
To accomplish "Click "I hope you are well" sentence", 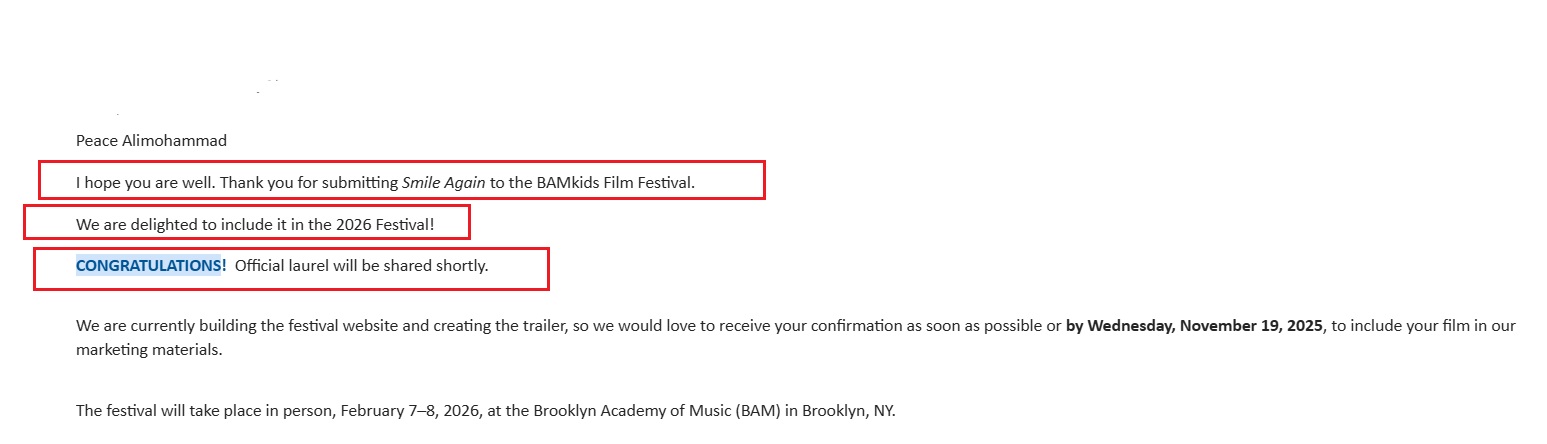I will coord(145,183).
